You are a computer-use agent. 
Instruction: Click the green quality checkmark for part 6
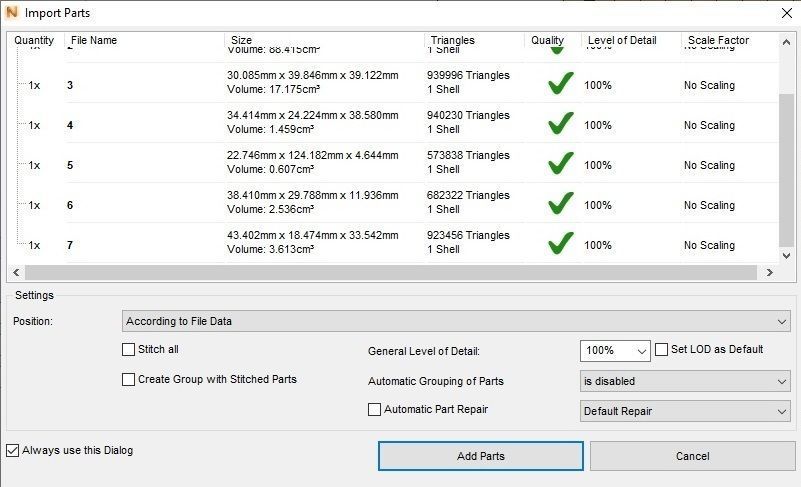(560, 204)
